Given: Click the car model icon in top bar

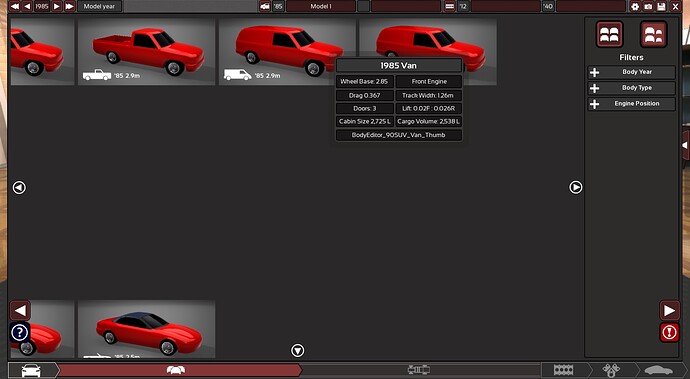Looking at the screenshot, I should click(264, 6).
